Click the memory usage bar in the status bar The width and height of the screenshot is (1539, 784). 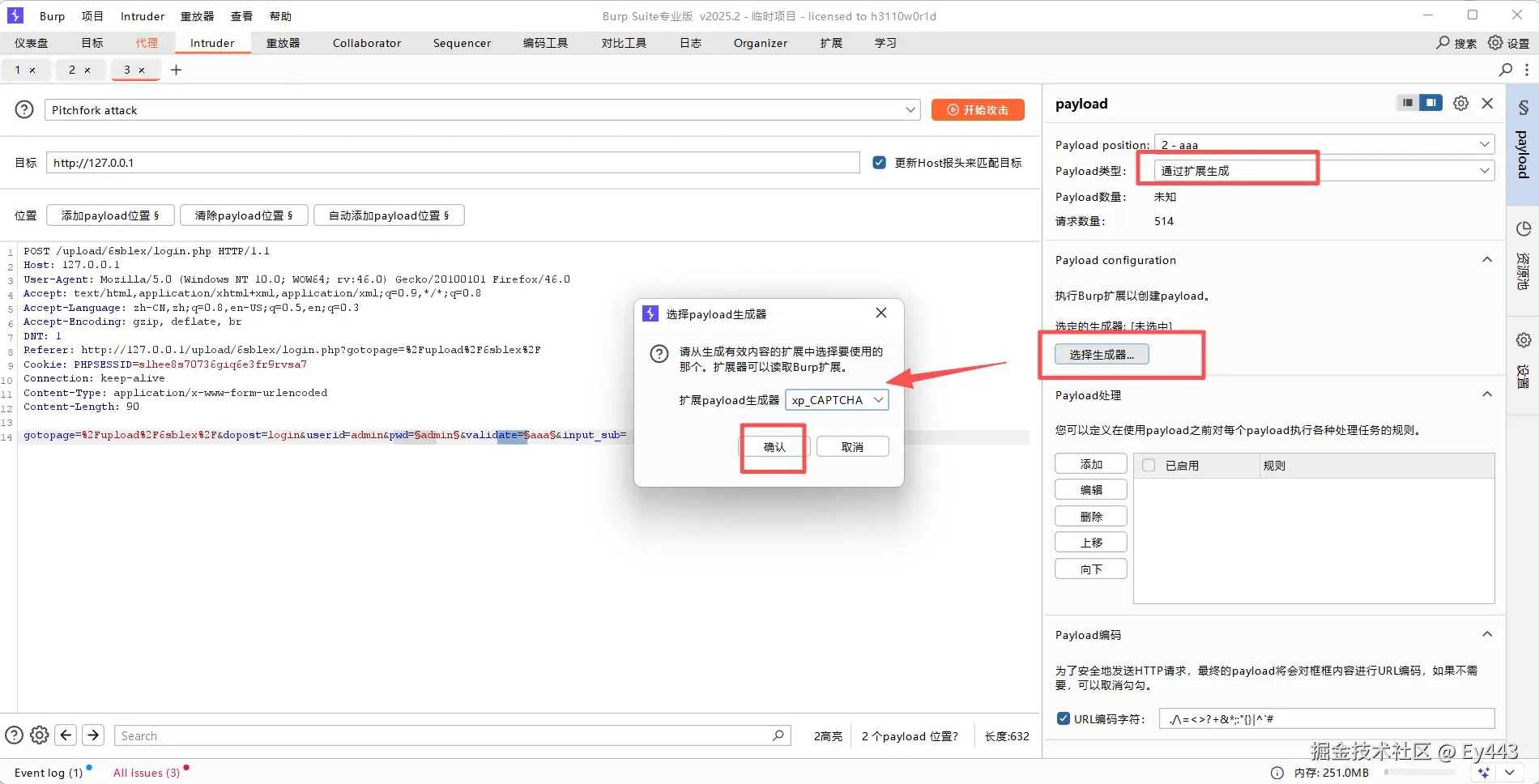point(1419,773)
